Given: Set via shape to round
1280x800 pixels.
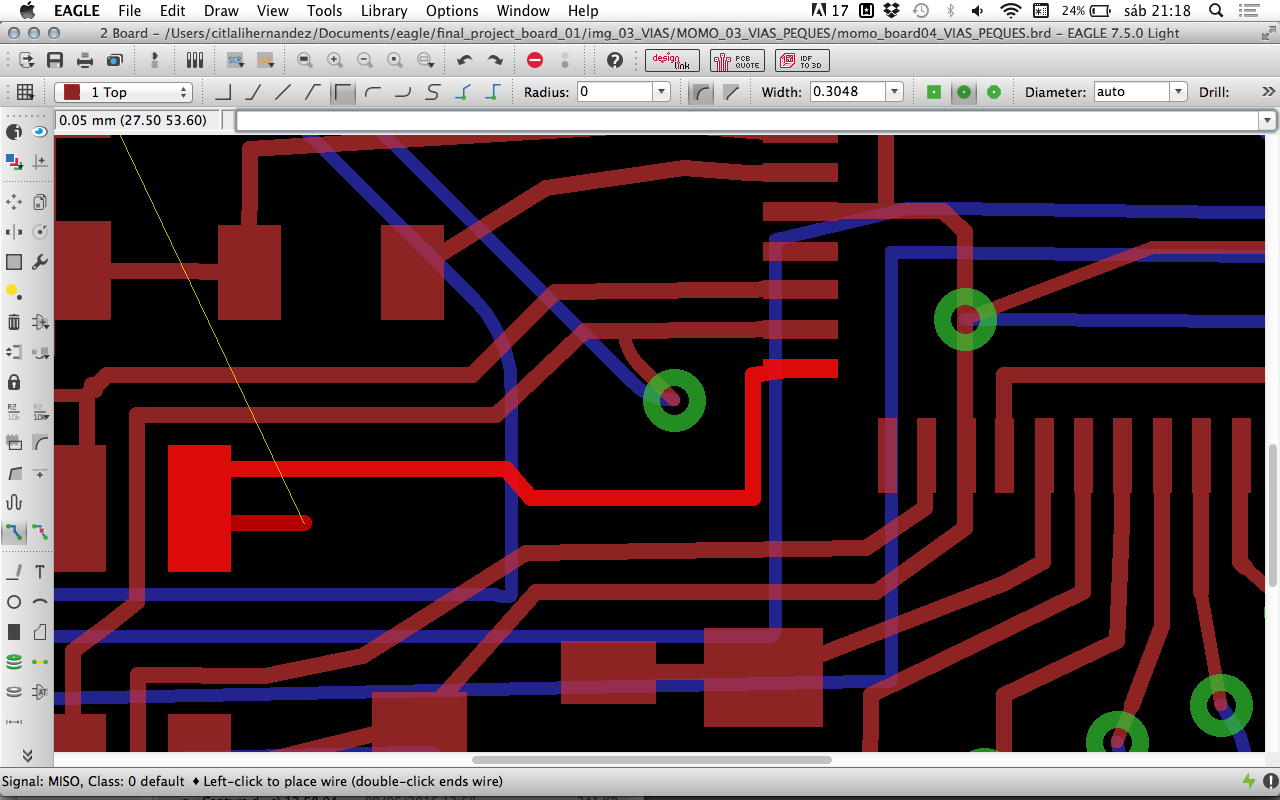Looking at the screenshot, I should [964, 92].
